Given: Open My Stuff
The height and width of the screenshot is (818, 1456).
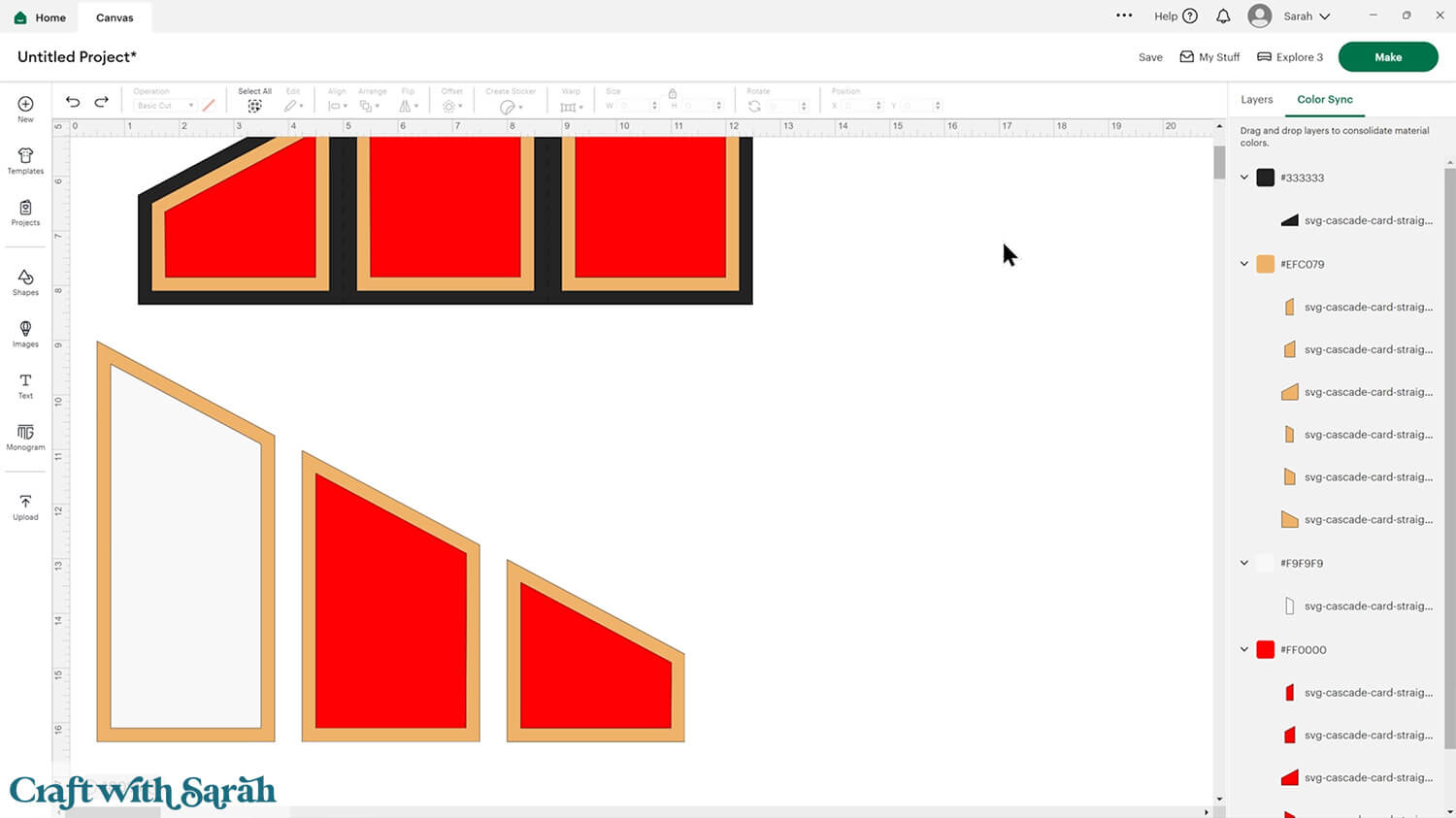Looking at the screenshot, I should click(1209, 57).
